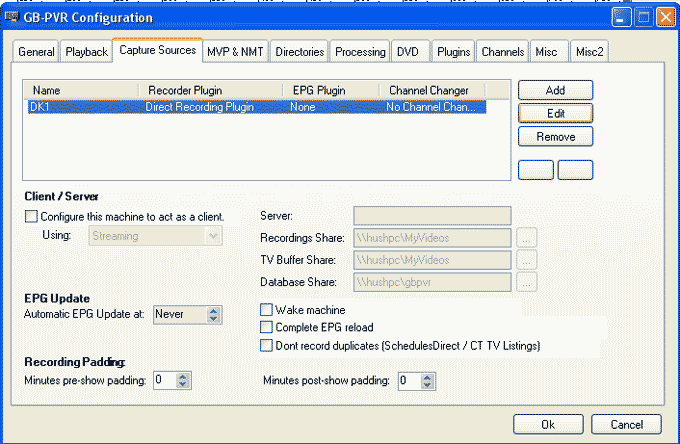Screen dimensions: 680x444
Task: Click the Server input field
Action: point(432,215)
